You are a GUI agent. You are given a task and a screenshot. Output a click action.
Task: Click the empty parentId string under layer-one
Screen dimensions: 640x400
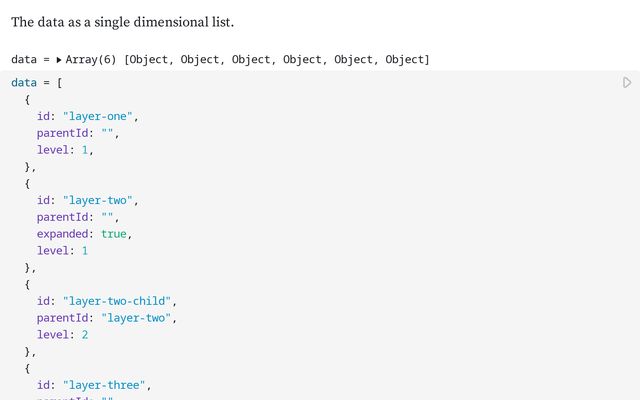point(106,133)
